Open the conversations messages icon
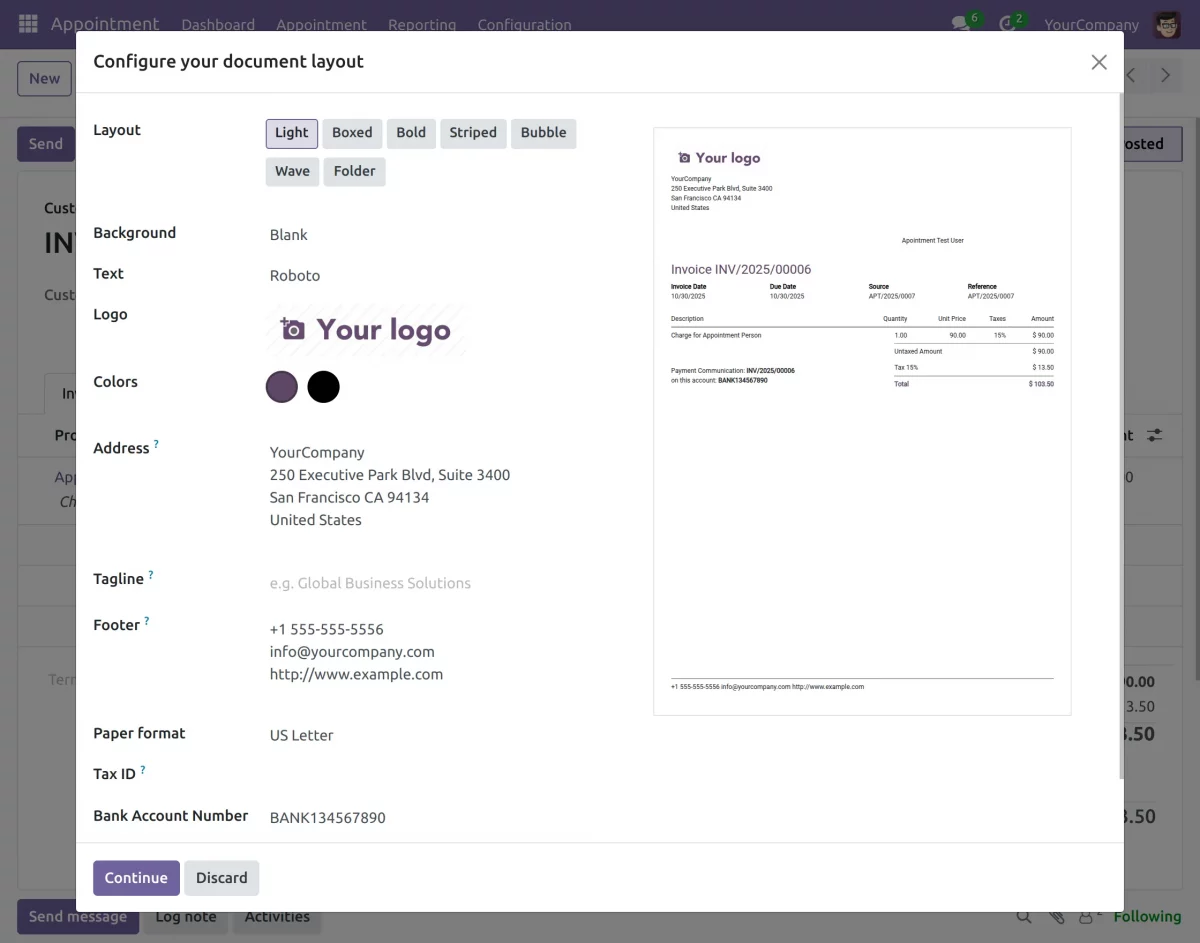1200x943 pixels. (958, 22)
